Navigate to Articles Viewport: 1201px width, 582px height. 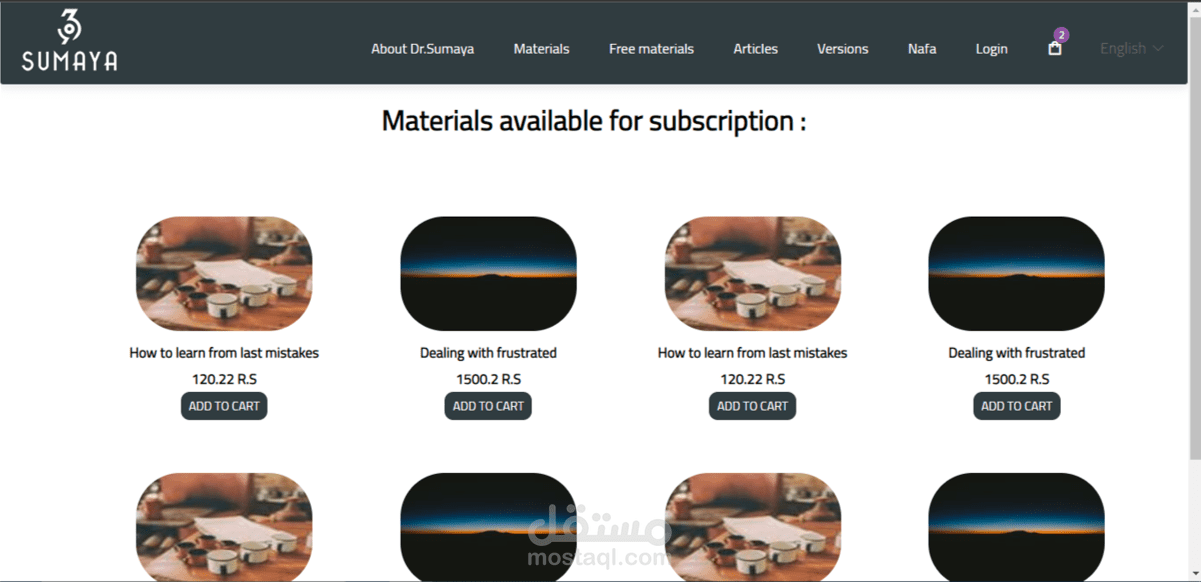pyautogui.click(x=755, y=48)
